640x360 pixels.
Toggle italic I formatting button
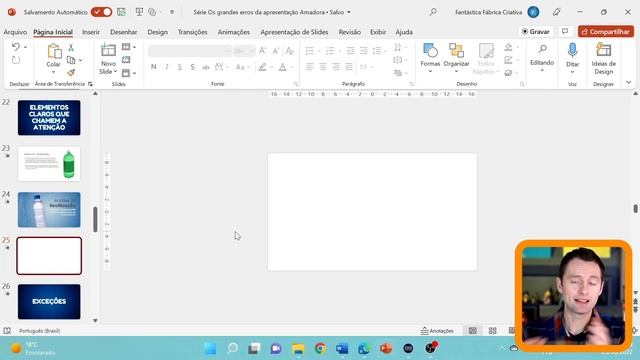click(x=167, y=67)
